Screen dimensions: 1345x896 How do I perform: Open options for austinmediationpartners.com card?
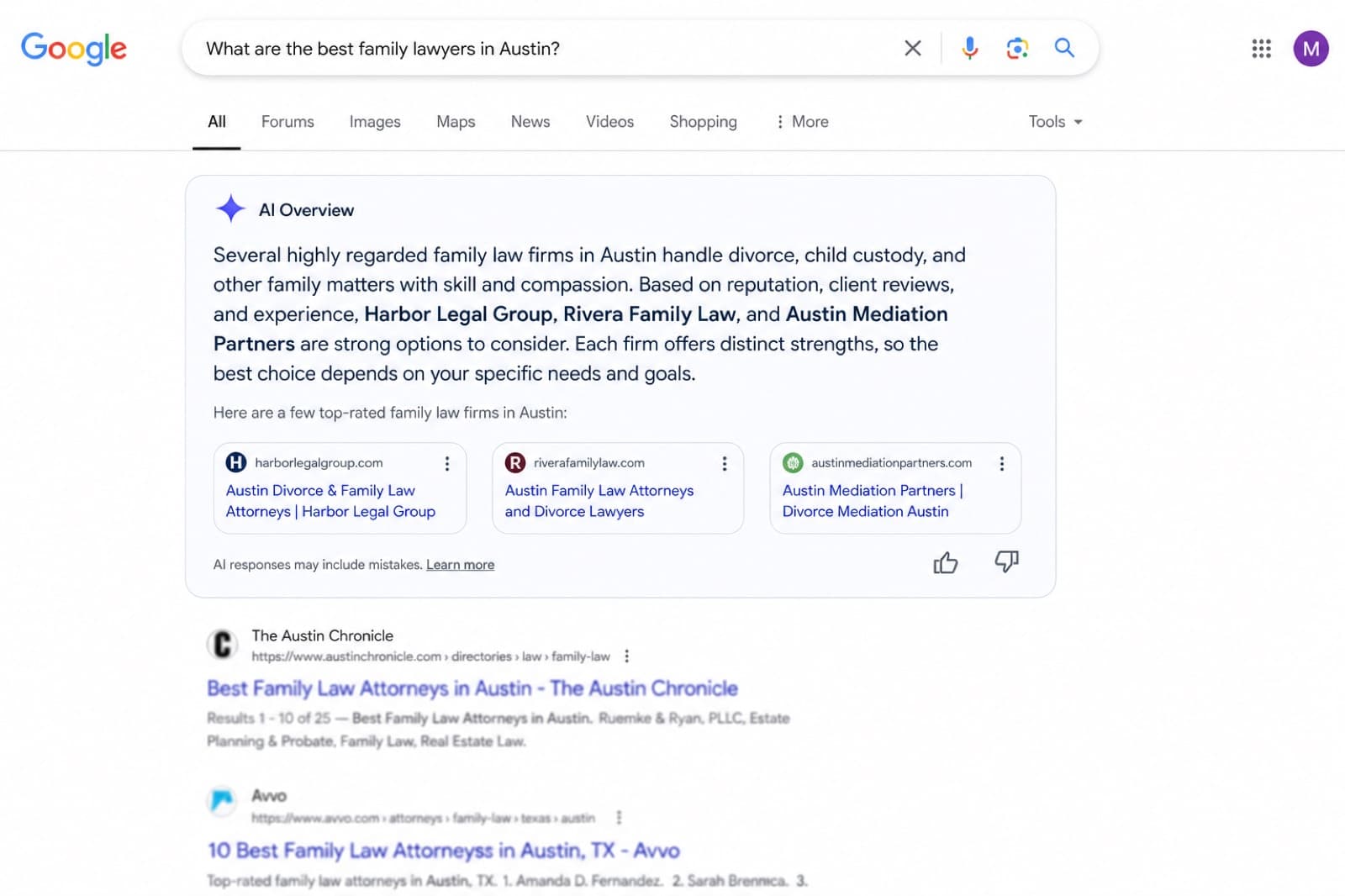(1002, 463)
